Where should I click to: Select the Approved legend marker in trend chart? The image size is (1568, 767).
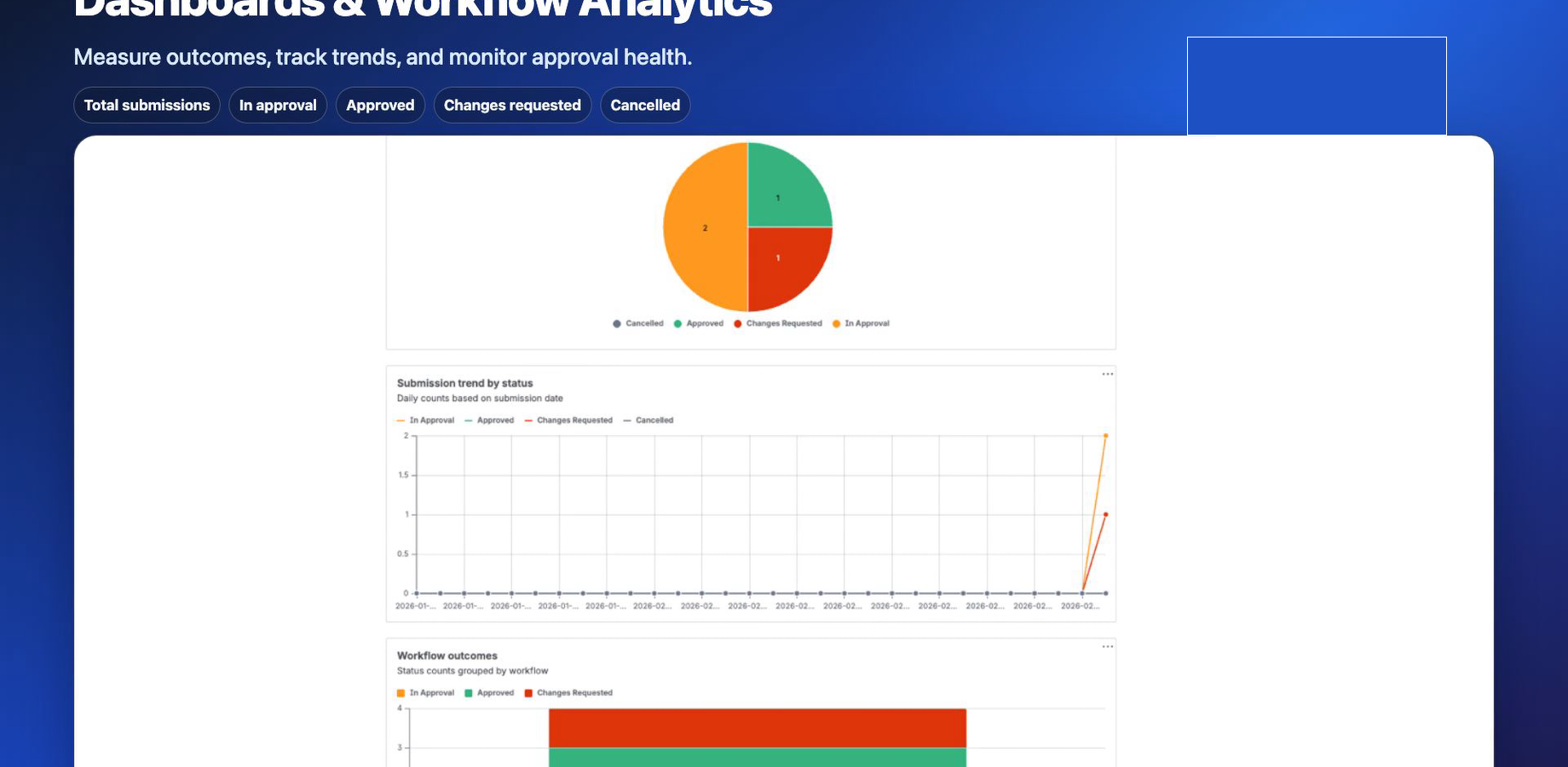468,420
